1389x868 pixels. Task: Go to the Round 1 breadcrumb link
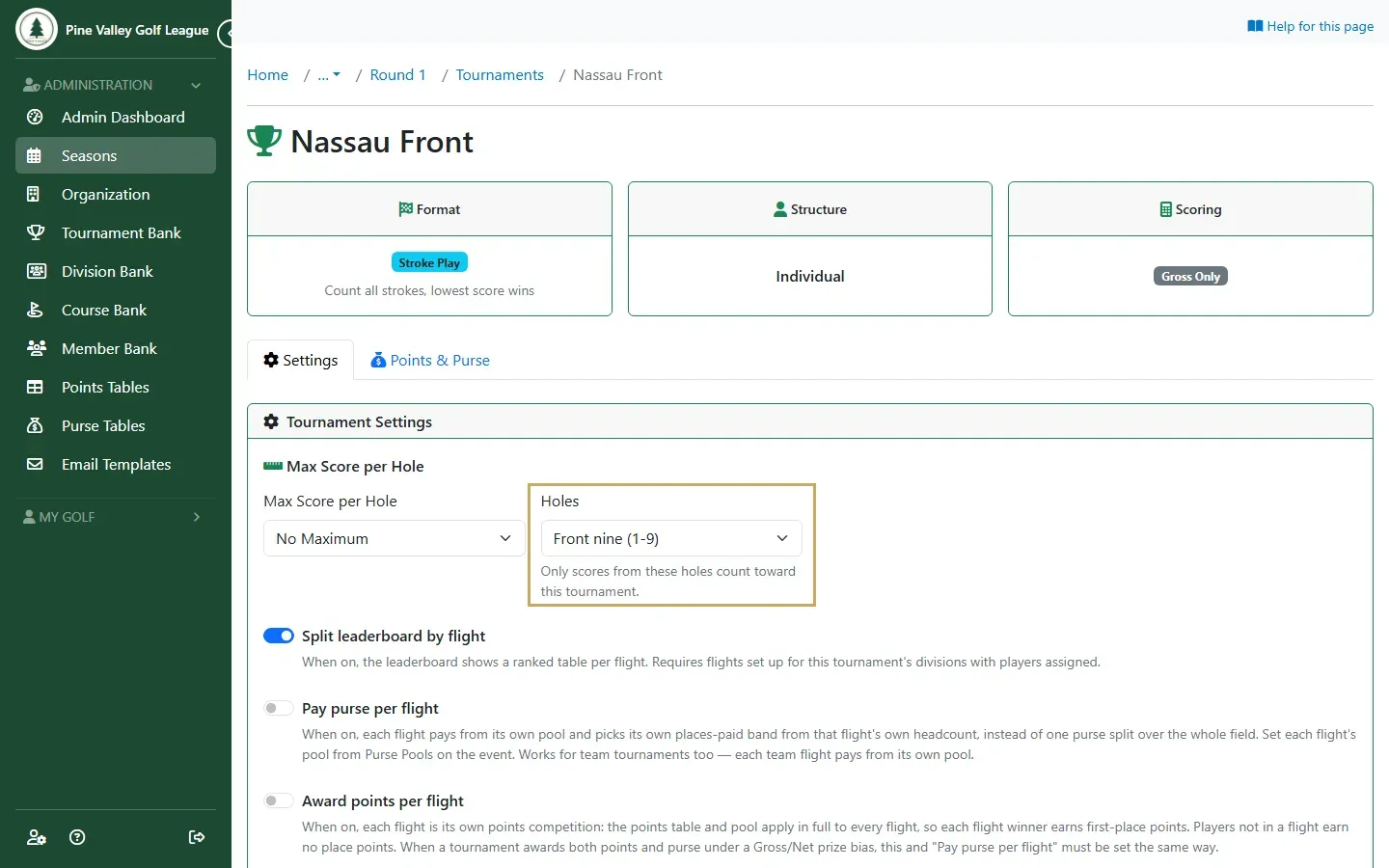click(x=397, y=75)
